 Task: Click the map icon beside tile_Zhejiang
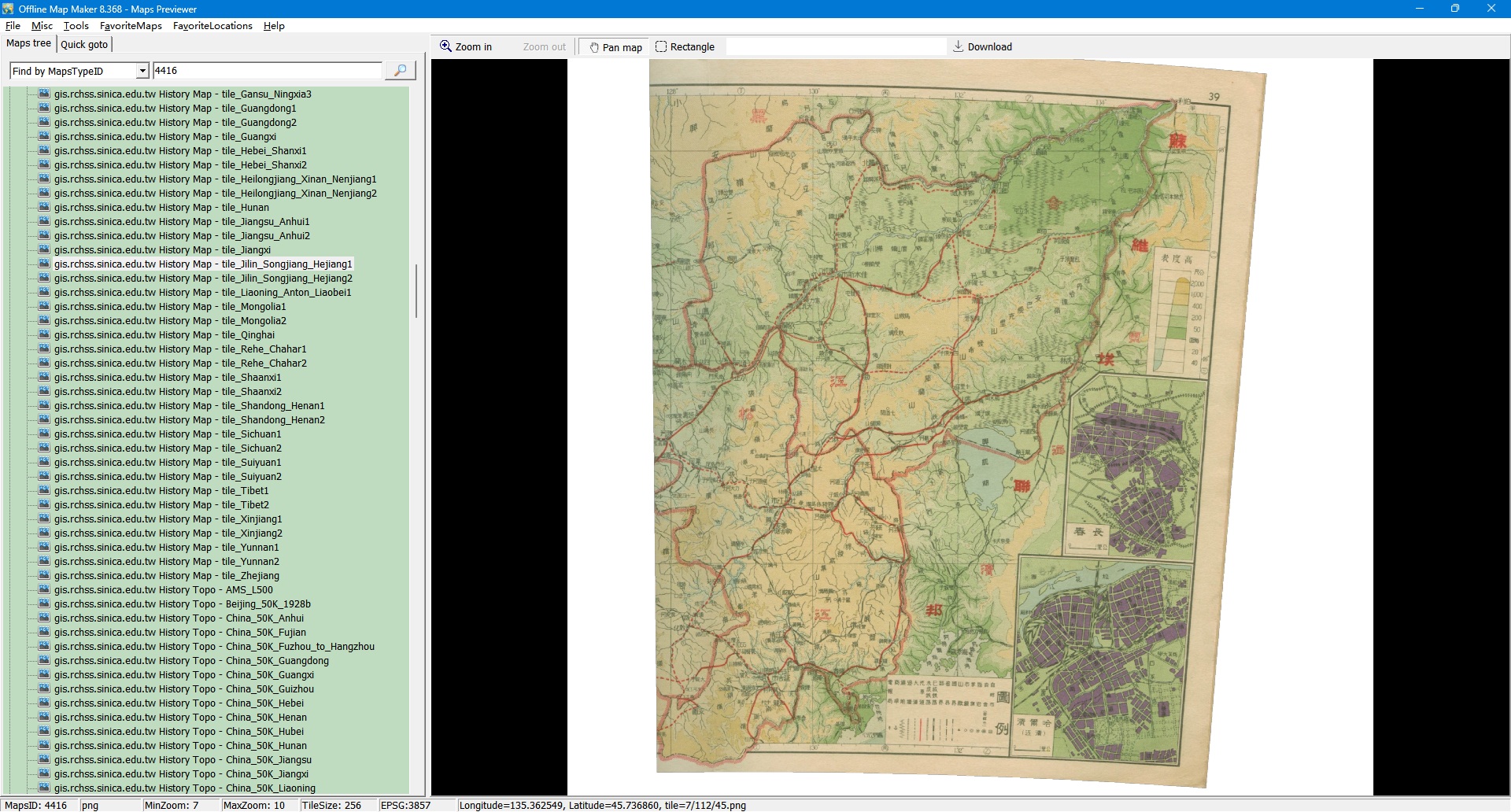pyautogui.click(x=44, y=576)
